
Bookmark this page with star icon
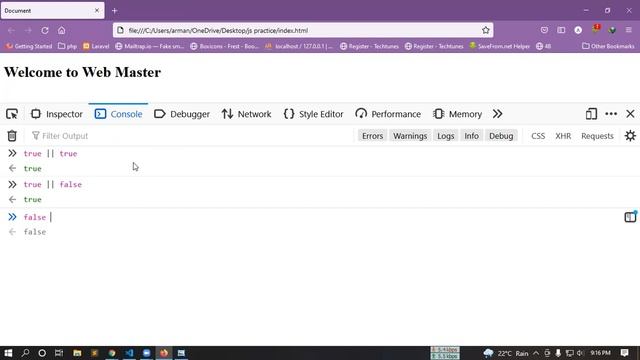[485, 30]
